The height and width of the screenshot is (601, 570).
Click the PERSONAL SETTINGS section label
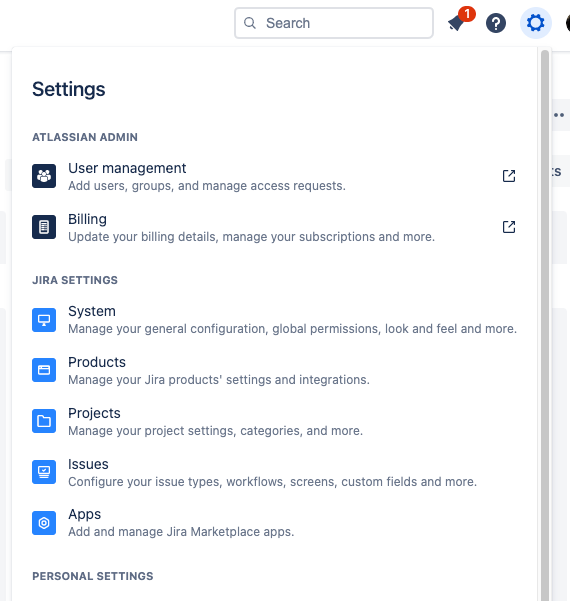93,576
